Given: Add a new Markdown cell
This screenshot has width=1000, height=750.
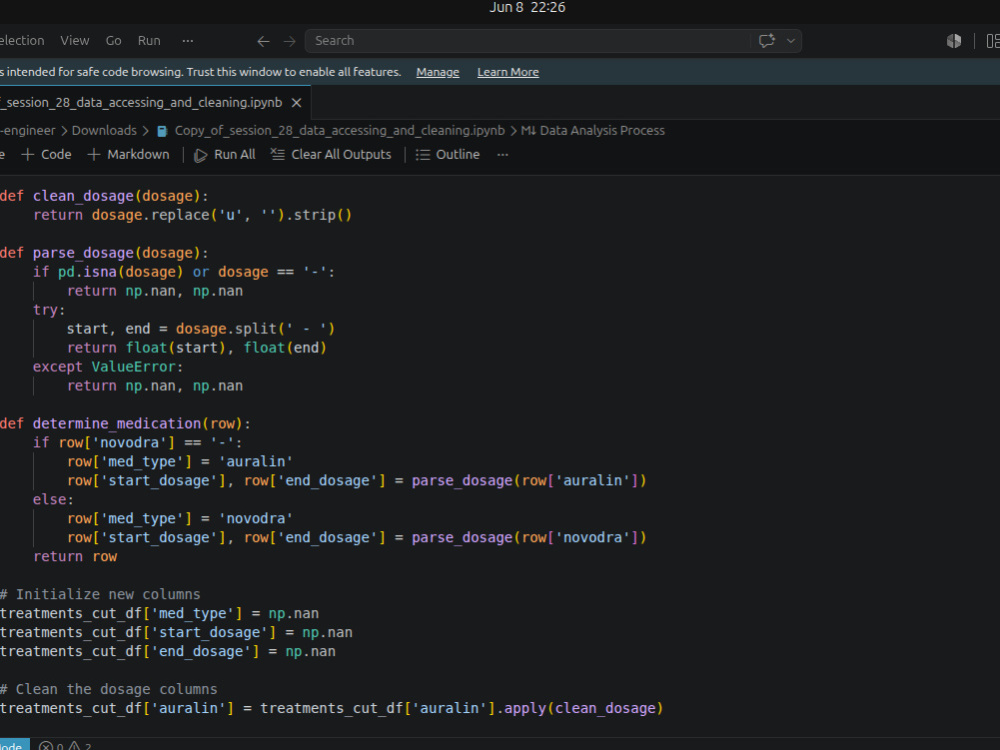Looking at the screenshot, I should pyautogui.click(x=129, y=154).
